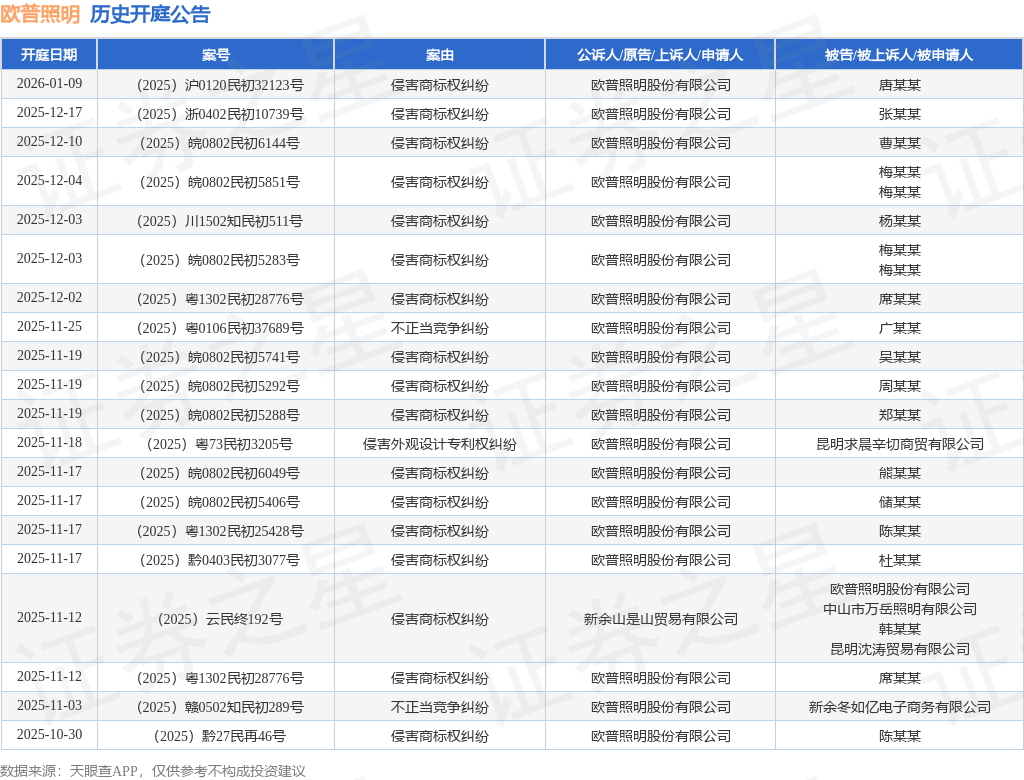The width and height of the screenshot is (1024, 780).
Task: Click cause 侵害外观设计专利权纠纷
Action: click(x=440, y=444)
